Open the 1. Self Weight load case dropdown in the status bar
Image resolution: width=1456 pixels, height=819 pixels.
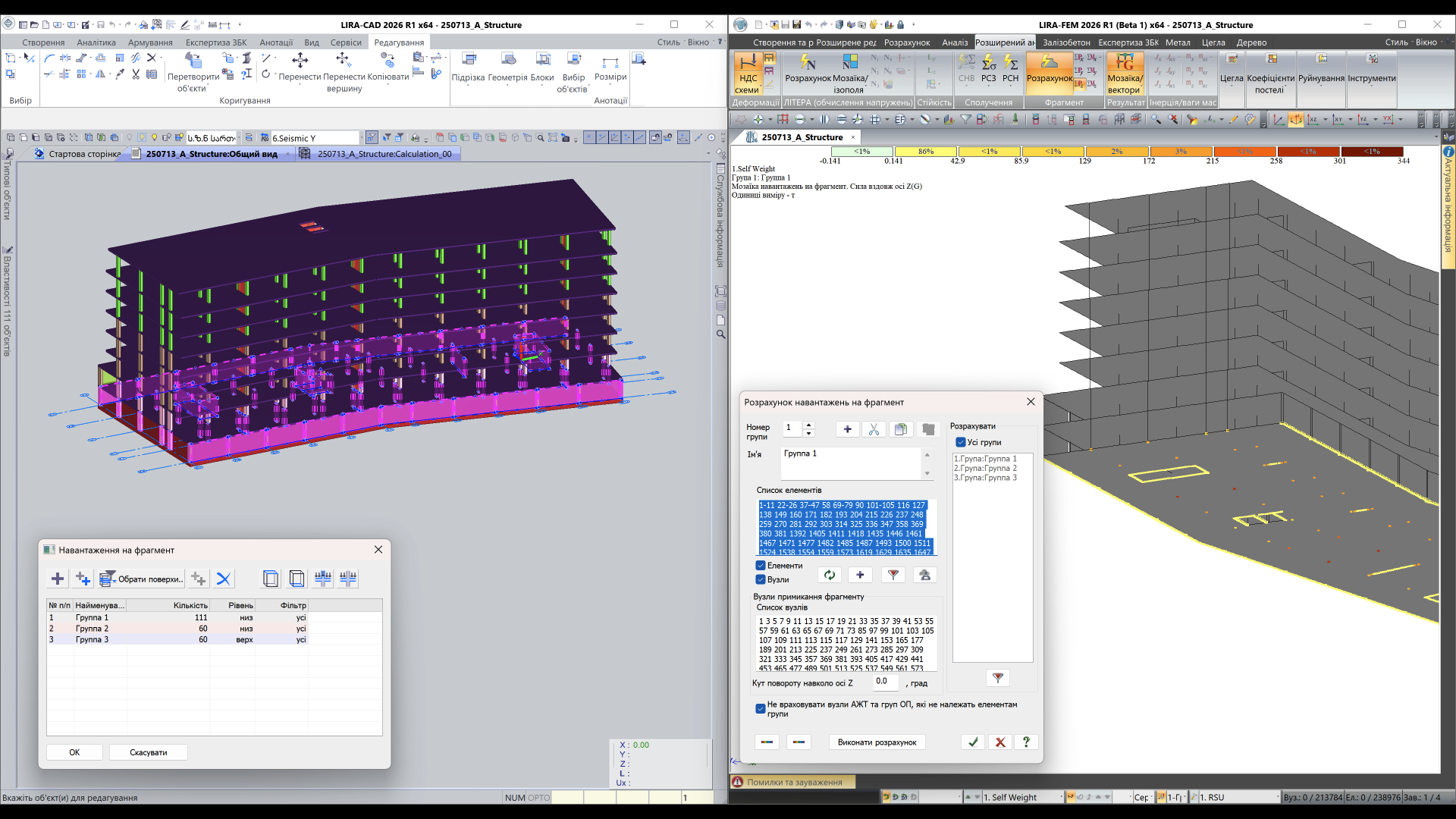tap(1062, 797)
